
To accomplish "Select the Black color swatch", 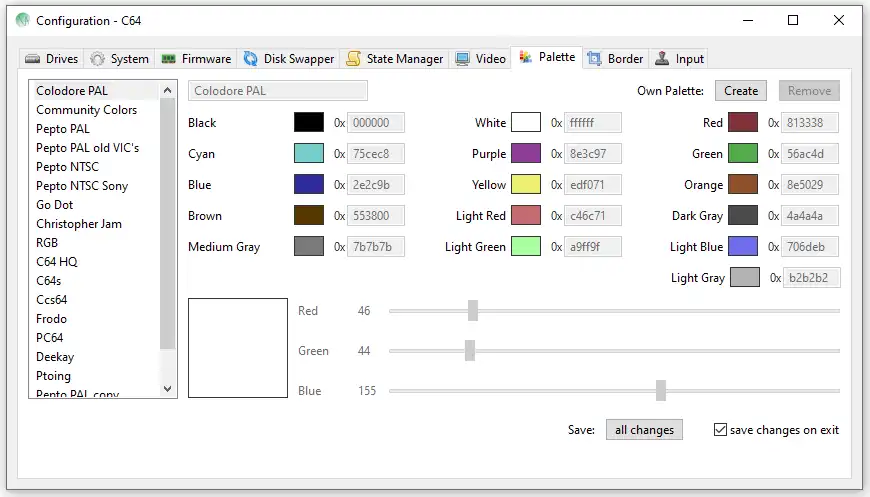I will pyautogui.click(x=309, y=123).
